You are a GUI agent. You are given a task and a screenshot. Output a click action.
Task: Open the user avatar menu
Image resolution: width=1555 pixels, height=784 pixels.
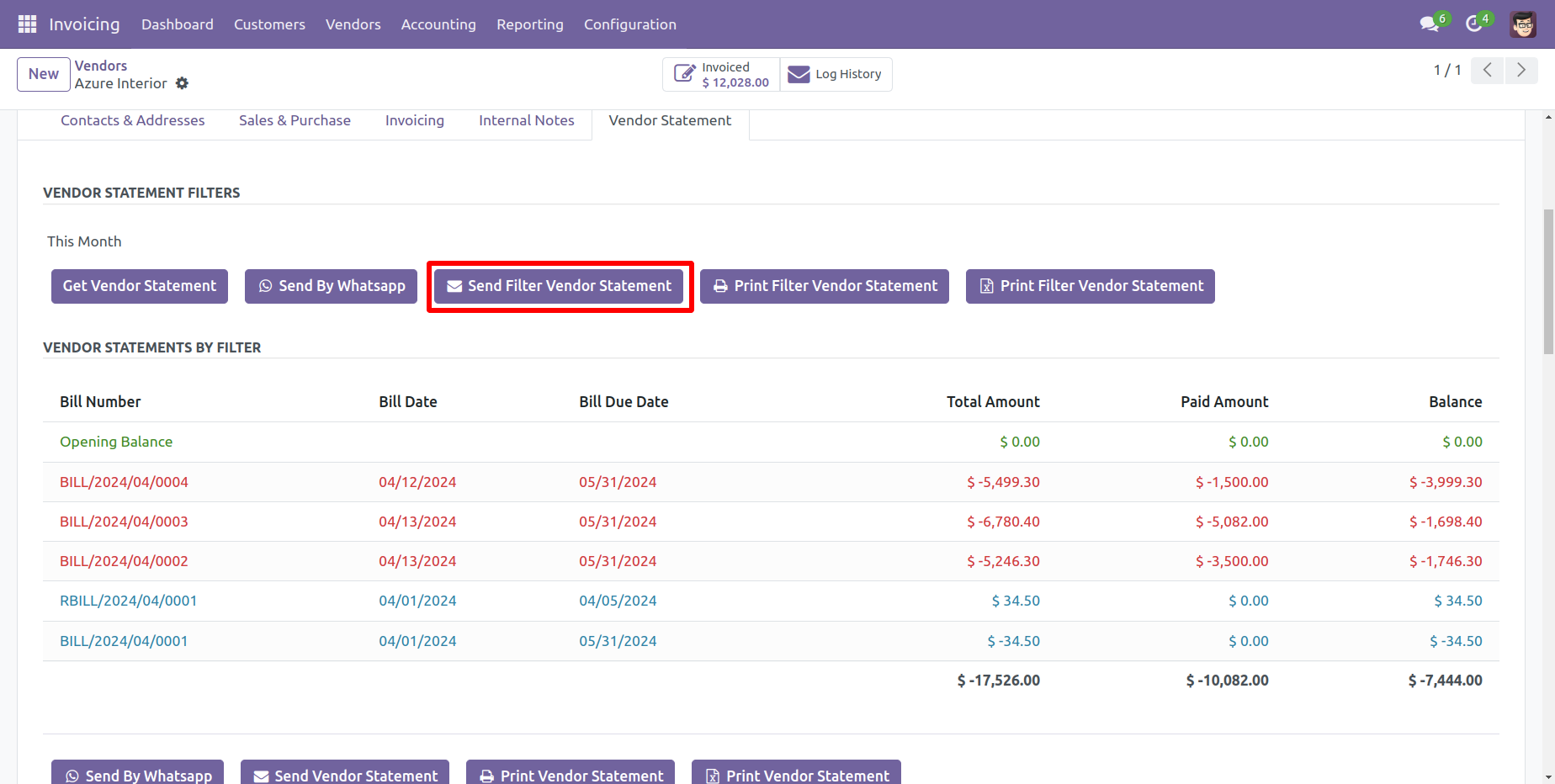(1523, 24)
